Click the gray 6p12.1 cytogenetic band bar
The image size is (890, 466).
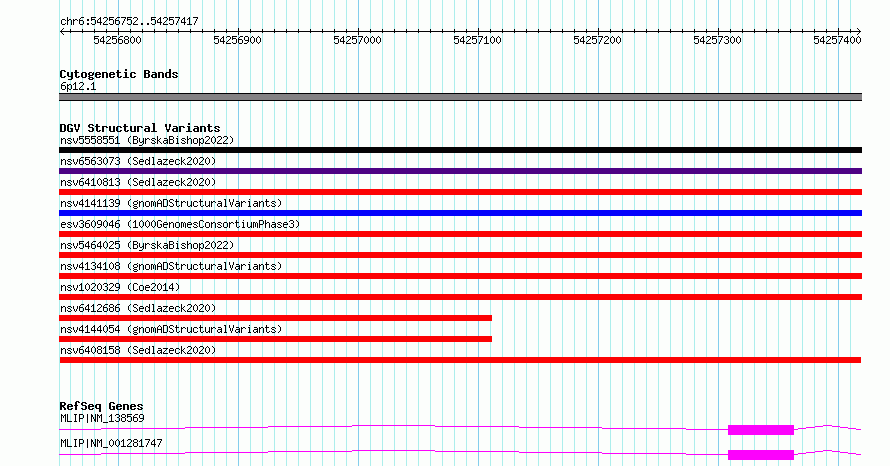(x=460, y=97)
